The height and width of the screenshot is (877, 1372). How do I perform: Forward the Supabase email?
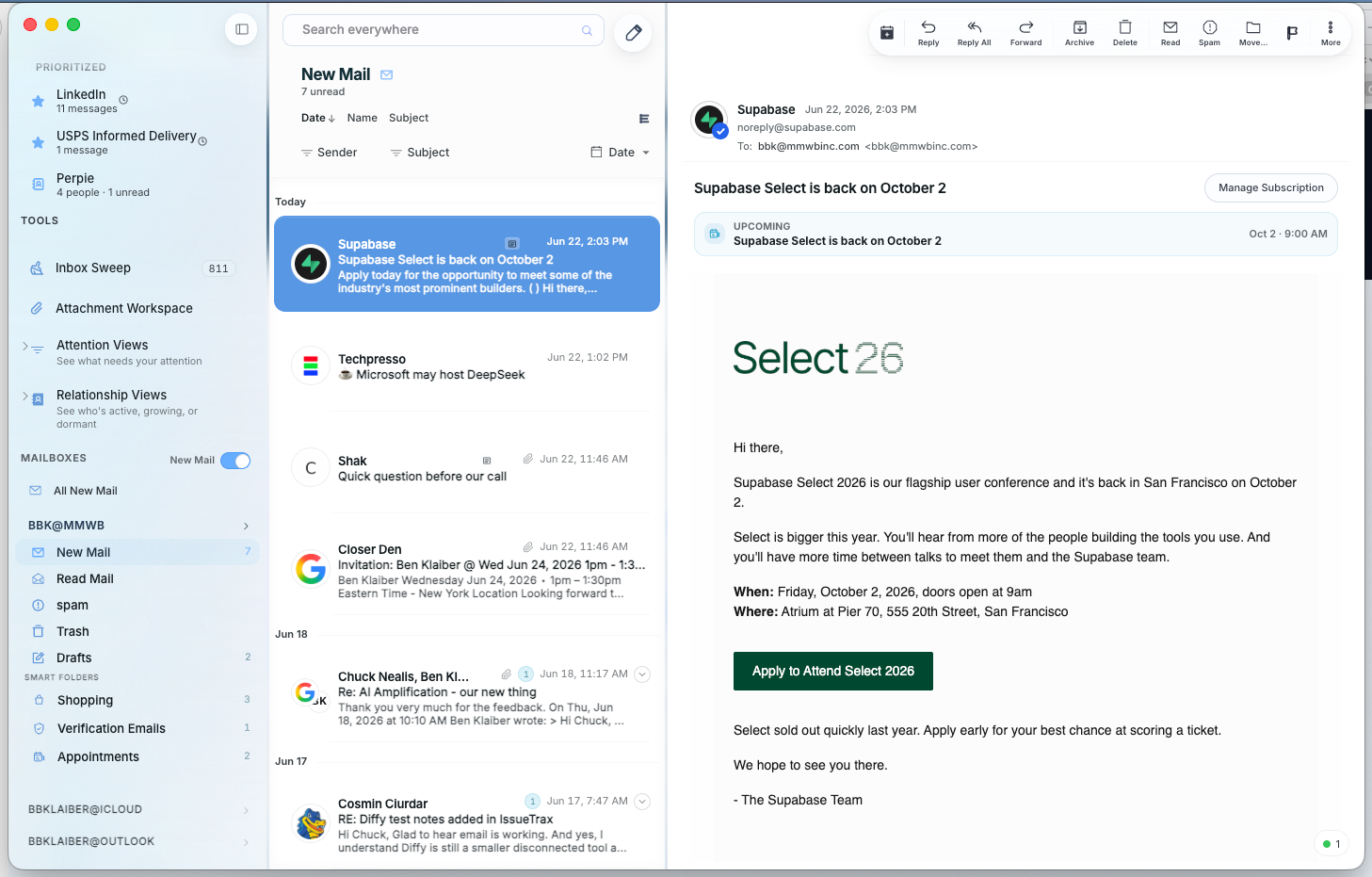1025,33
